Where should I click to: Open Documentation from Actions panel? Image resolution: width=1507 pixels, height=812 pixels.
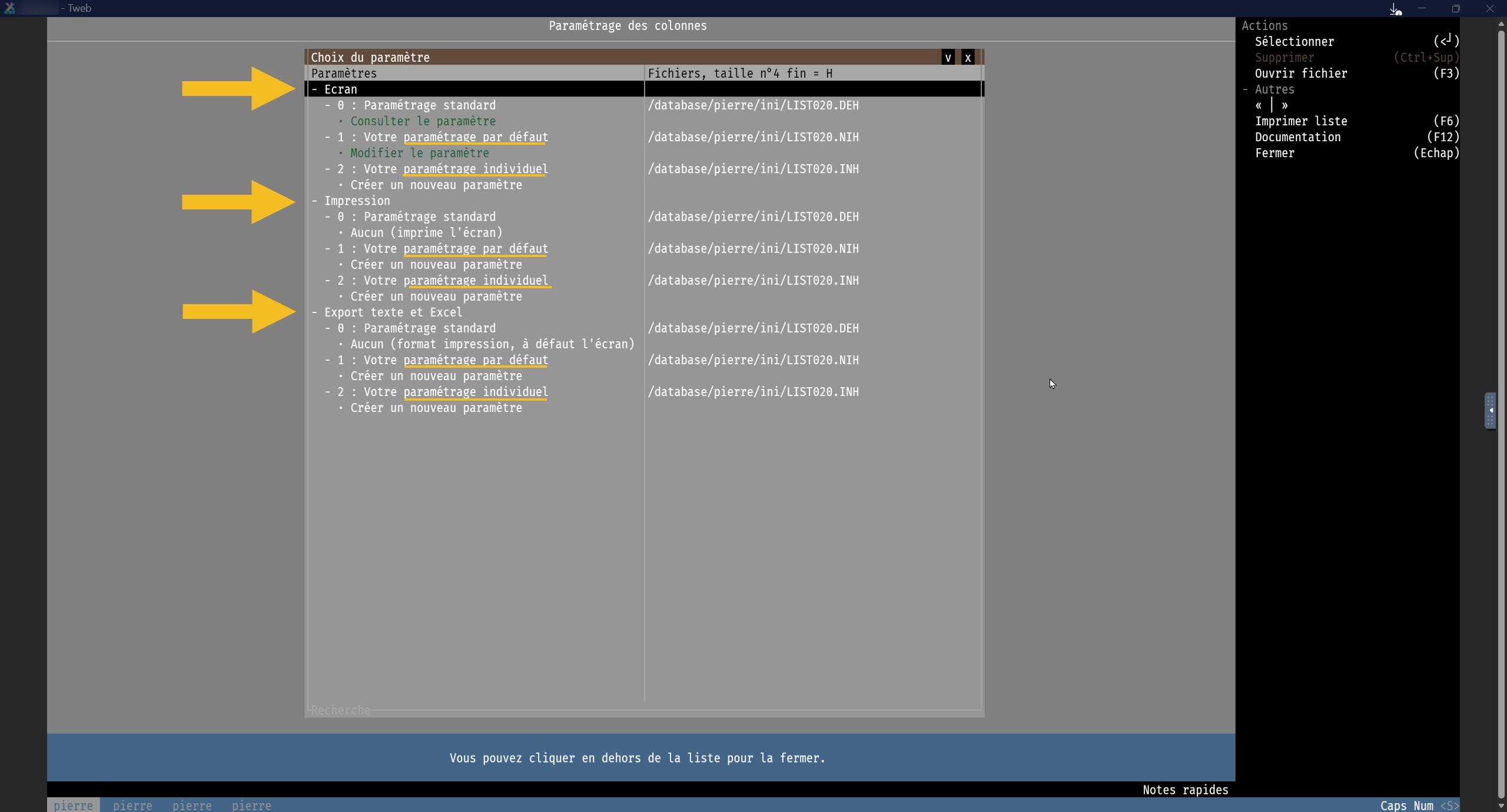(x=1297, y=137)
